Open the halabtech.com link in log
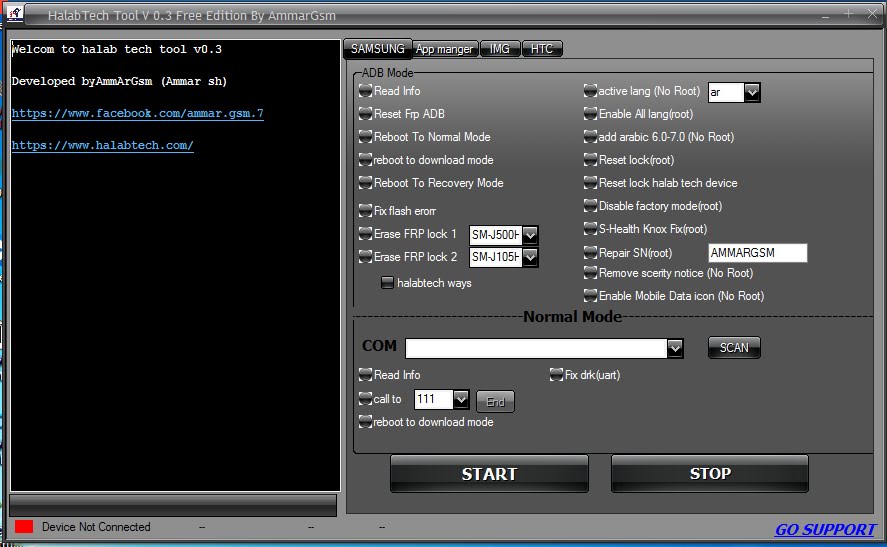Image resolution: width=887 pixels, height=547 pixels. coord(102,145)
